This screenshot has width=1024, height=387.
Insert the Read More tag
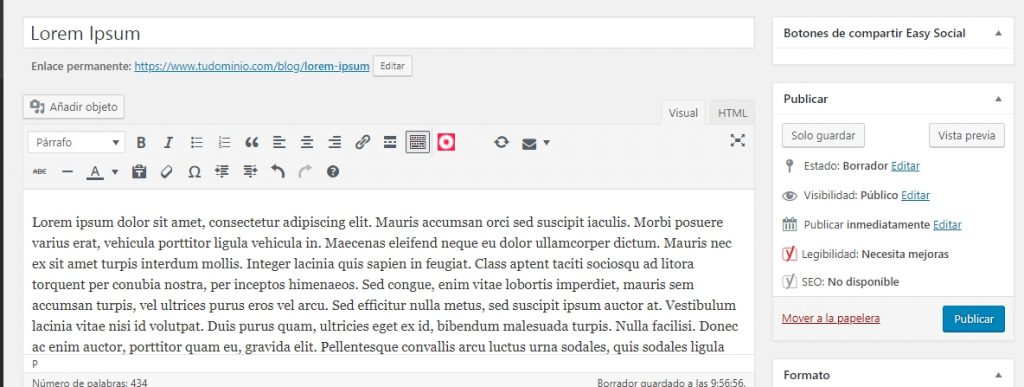click(x=390, y=142)
